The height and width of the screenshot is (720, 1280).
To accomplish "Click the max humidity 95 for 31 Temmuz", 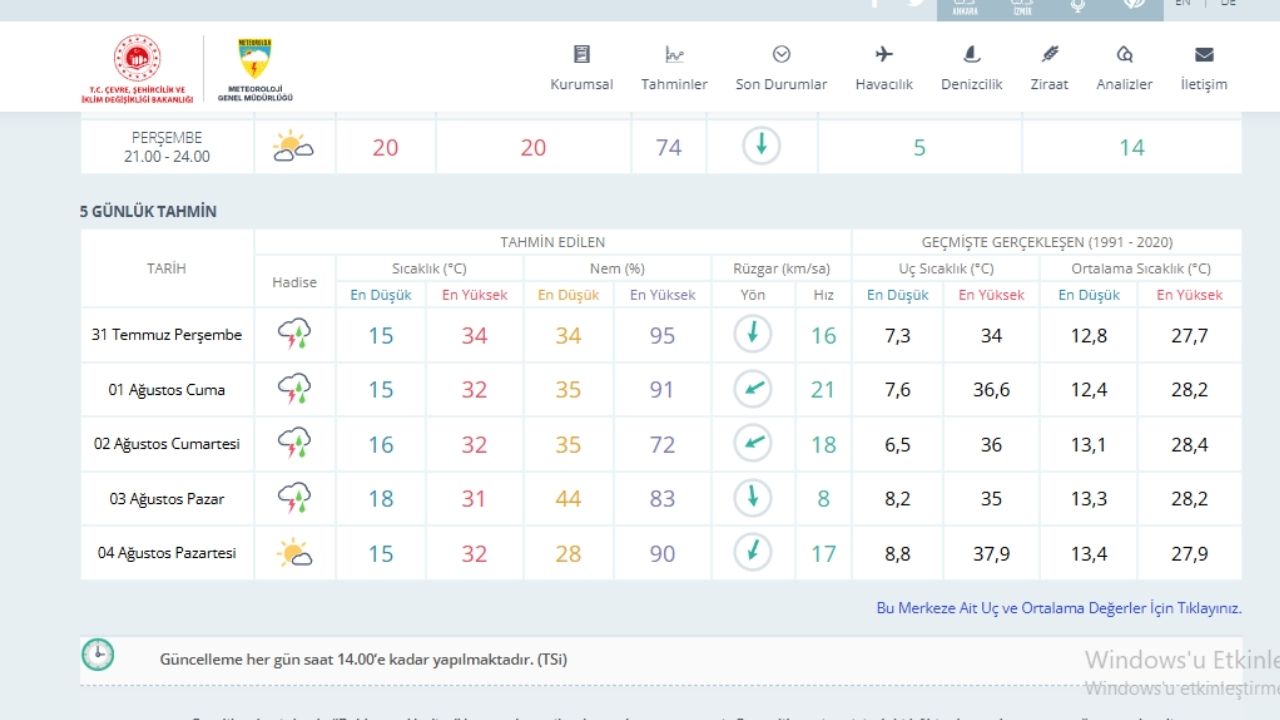I will 662,335.
